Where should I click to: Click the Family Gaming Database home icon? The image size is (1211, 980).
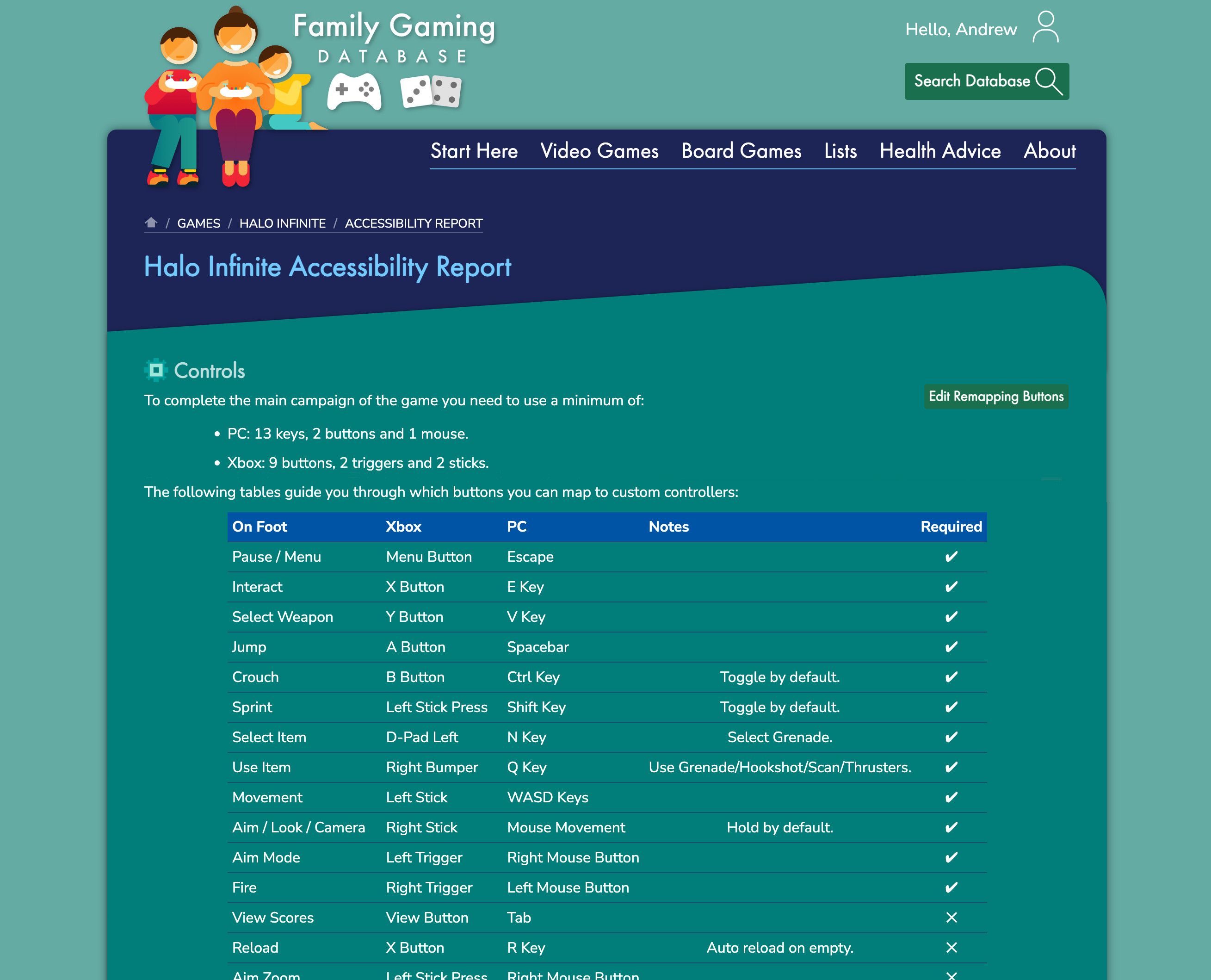point(152,222)
